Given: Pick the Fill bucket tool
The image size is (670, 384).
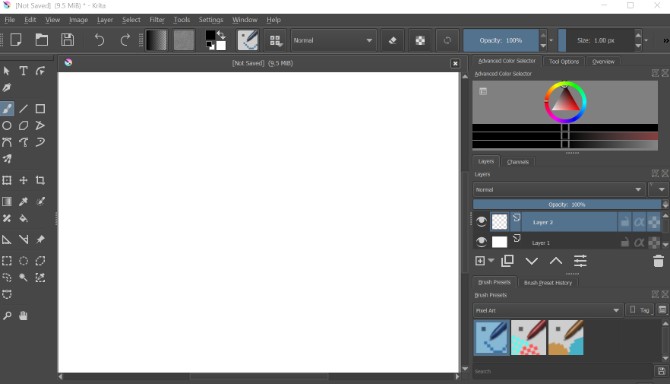Looking at the screenshot, I should pos(24,218).
